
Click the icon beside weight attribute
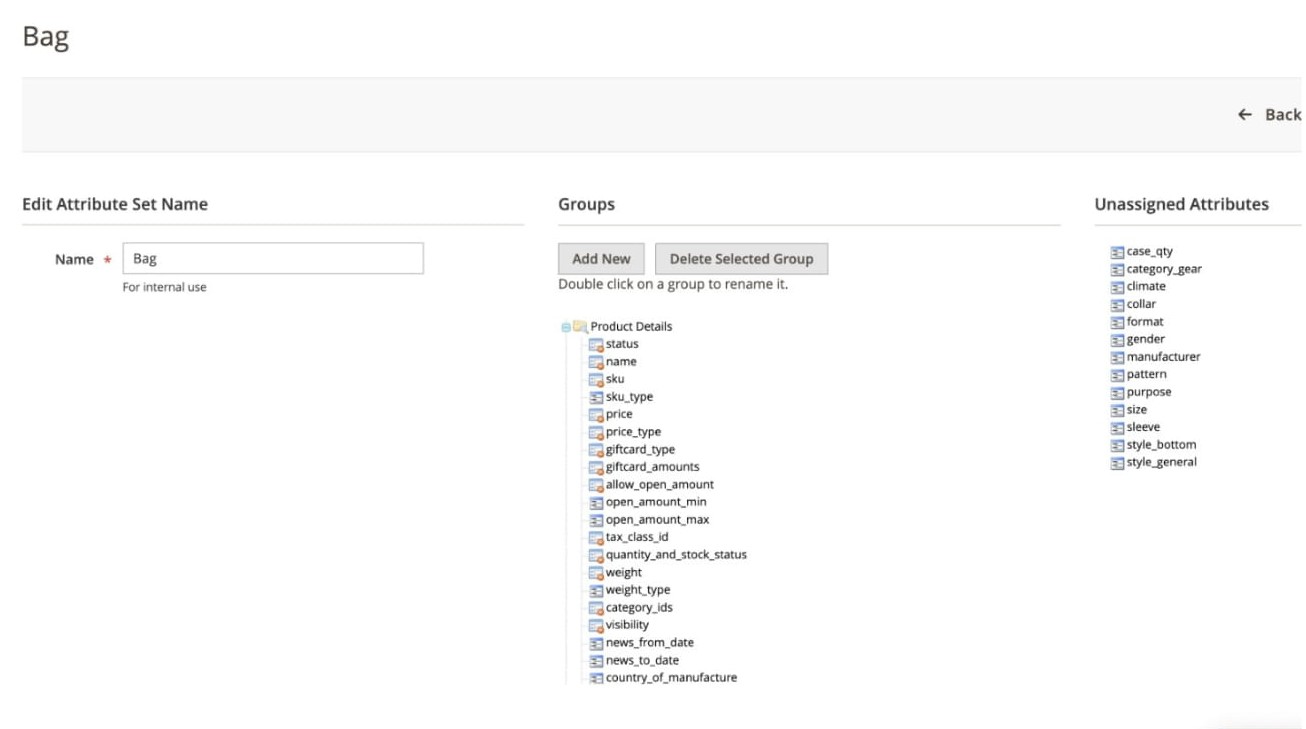point(596,573)
